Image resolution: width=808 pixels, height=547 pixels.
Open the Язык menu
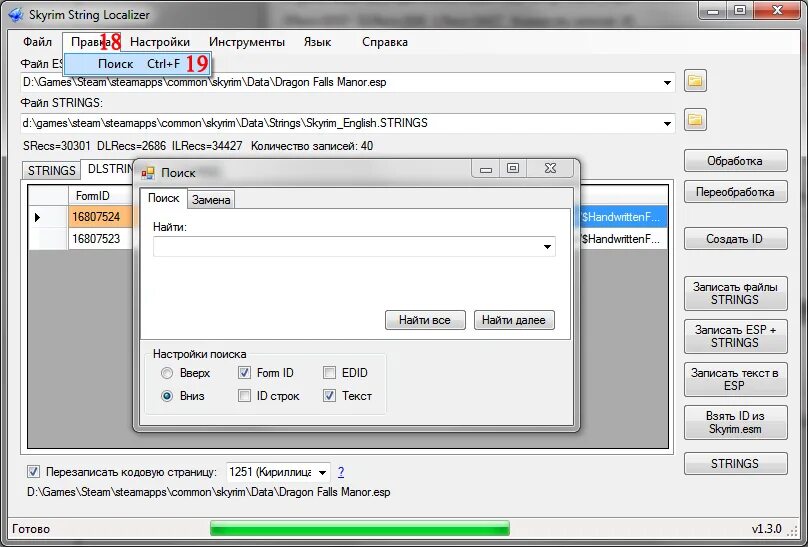(317, 42)
